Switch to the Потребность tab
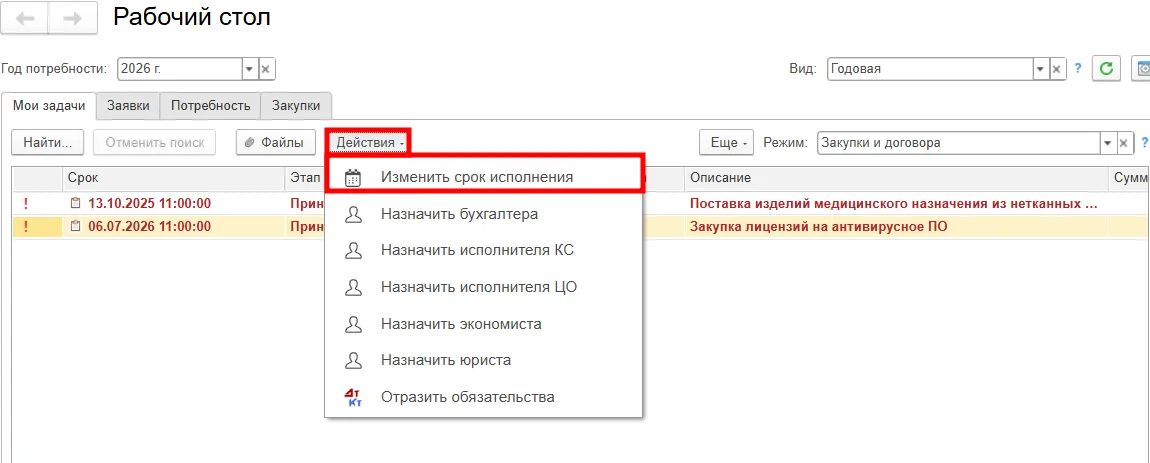This screenshot has height=463, width=1150. click(x=210, y=106)
